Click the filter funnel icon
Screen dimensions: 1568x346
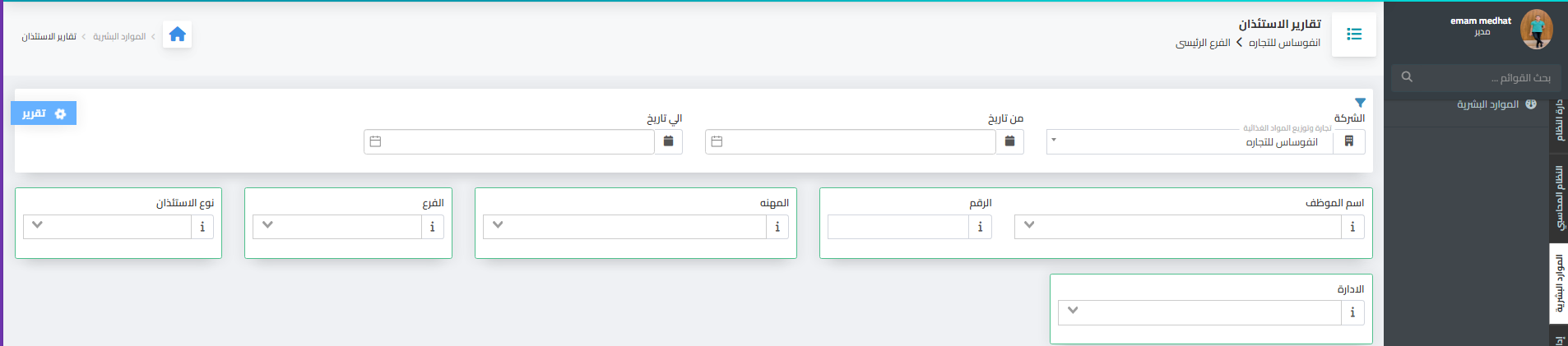pyautogui.click(x=1360, y=103)
